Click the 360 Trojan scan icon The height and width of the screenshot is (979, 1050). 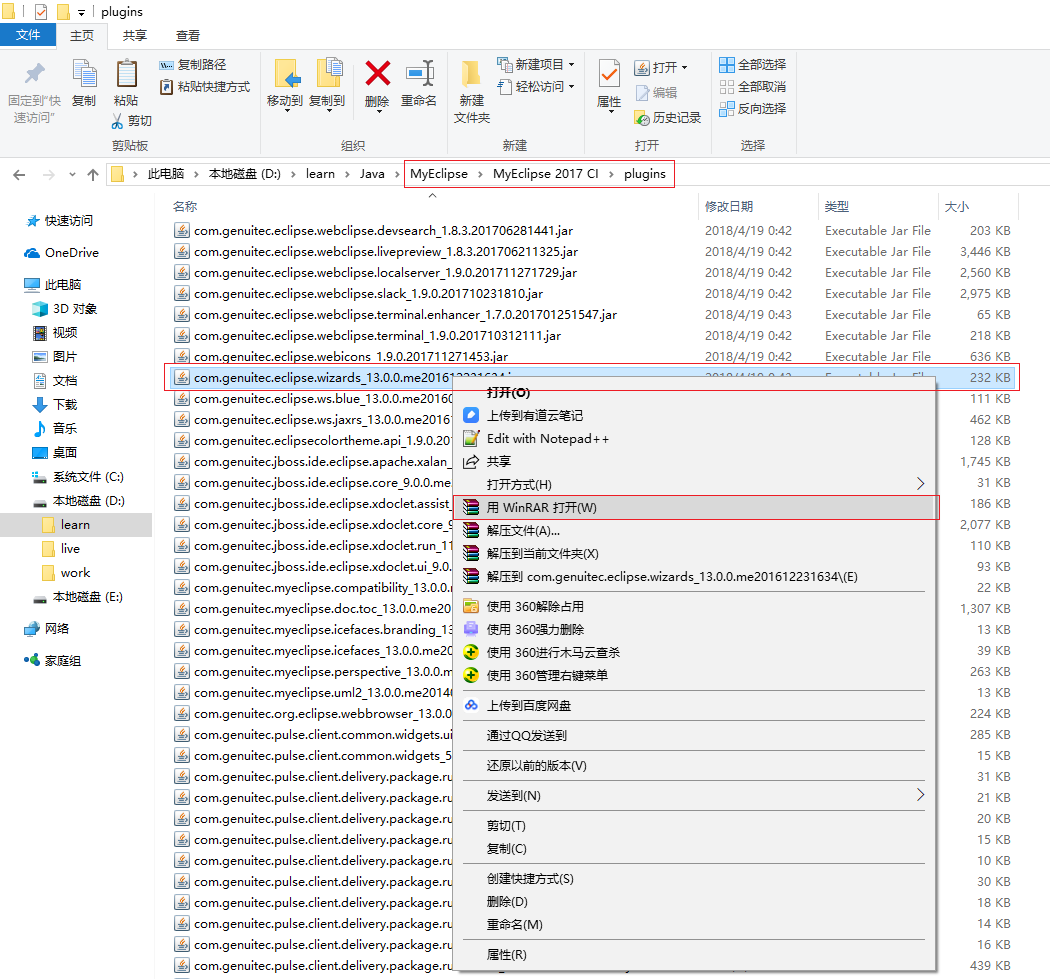point(471,652)
